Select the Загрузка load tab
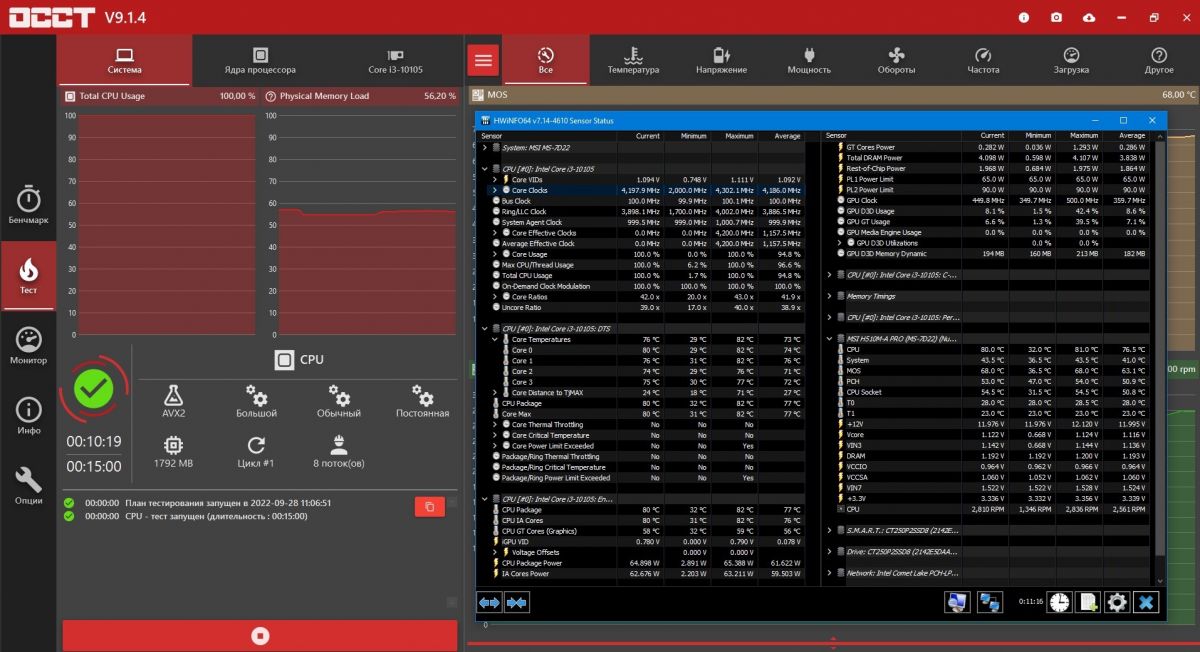The image size is (1200, 652). click(1071, 61)
